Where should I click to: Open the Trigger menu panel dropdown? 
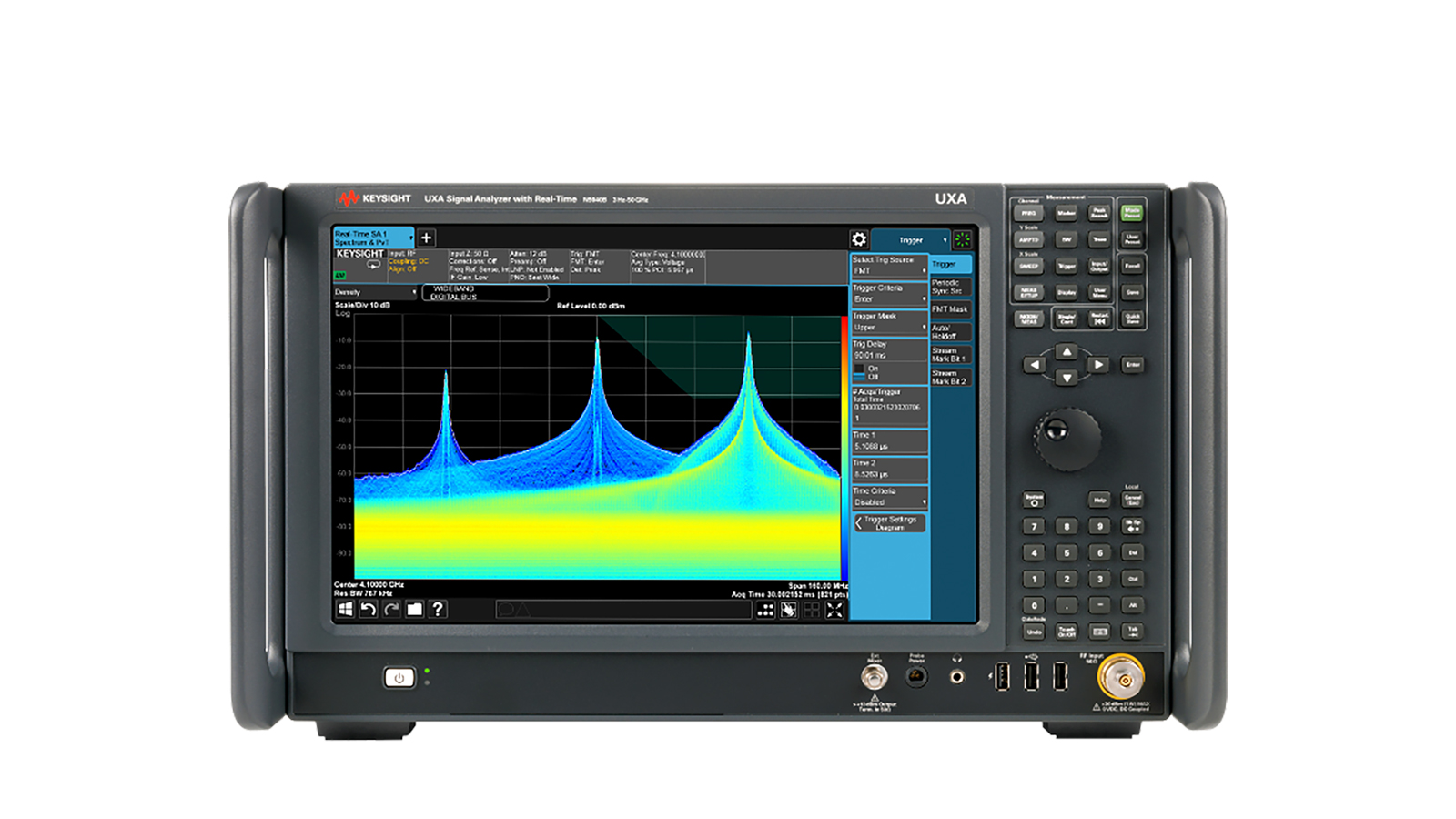point(911,240)
